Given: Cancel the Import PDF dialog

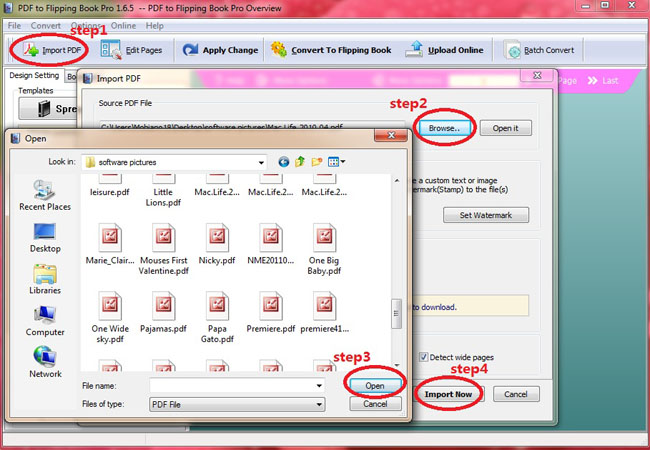Looking at the screenshot, I should pyautogui.click(x=516, y=394).
